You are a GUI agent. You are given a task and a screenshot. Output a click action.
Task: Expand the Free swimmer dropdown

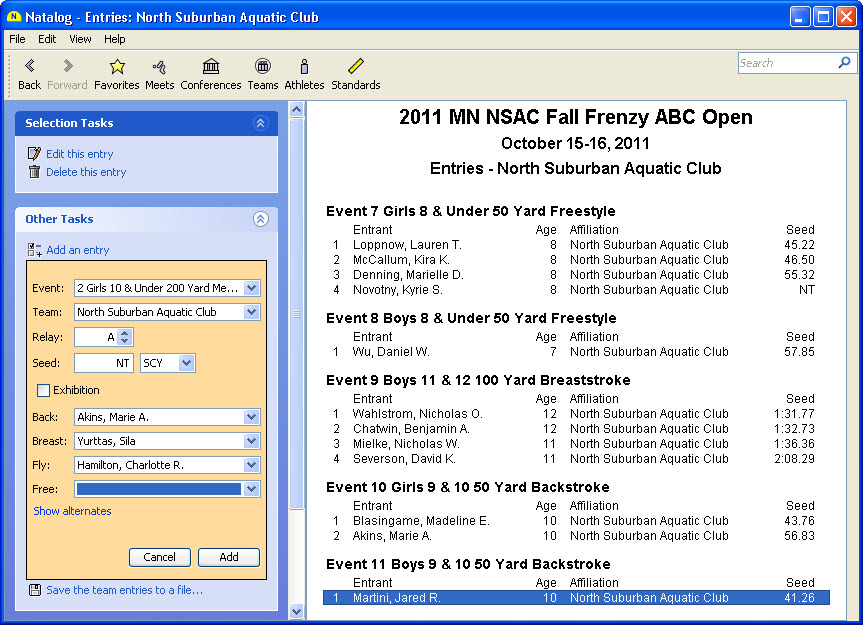pyautogui.click(x=251, y=489)
